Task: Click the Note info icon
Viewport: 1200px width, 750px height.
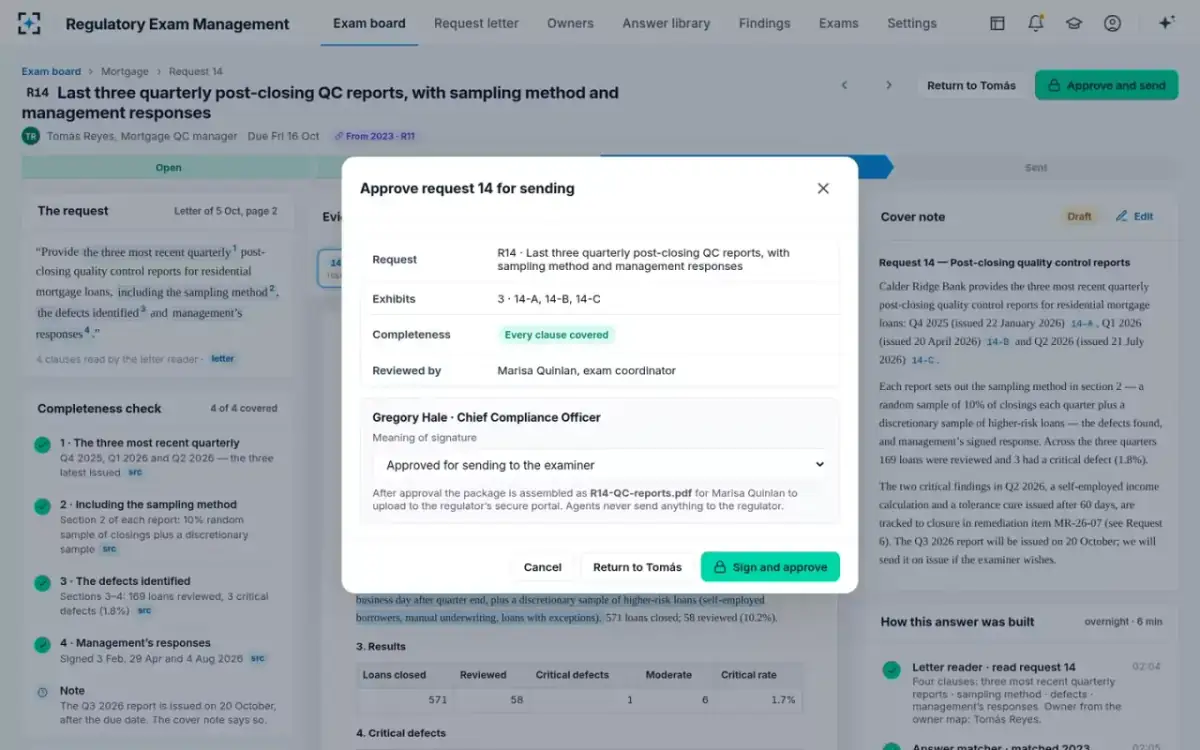Action: [42, 692]
